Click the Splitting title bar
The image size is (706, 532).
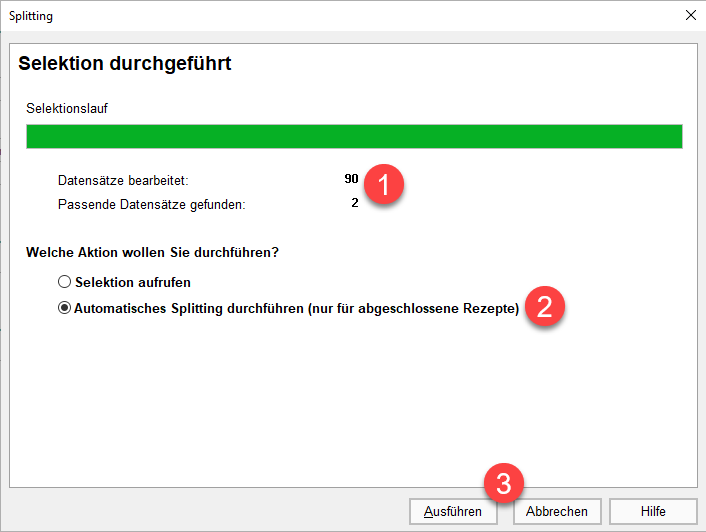pos(300,16)
